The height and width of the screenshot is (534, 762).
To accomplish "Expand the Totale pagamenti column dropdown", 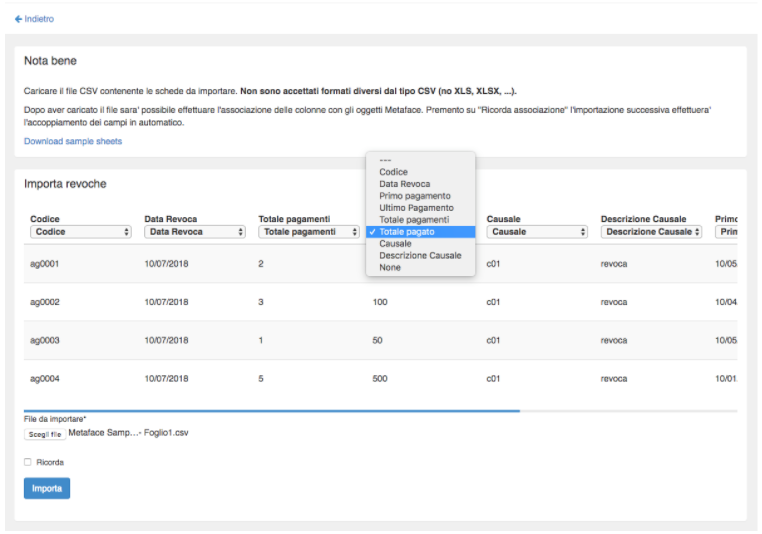I will pos(308,232).
